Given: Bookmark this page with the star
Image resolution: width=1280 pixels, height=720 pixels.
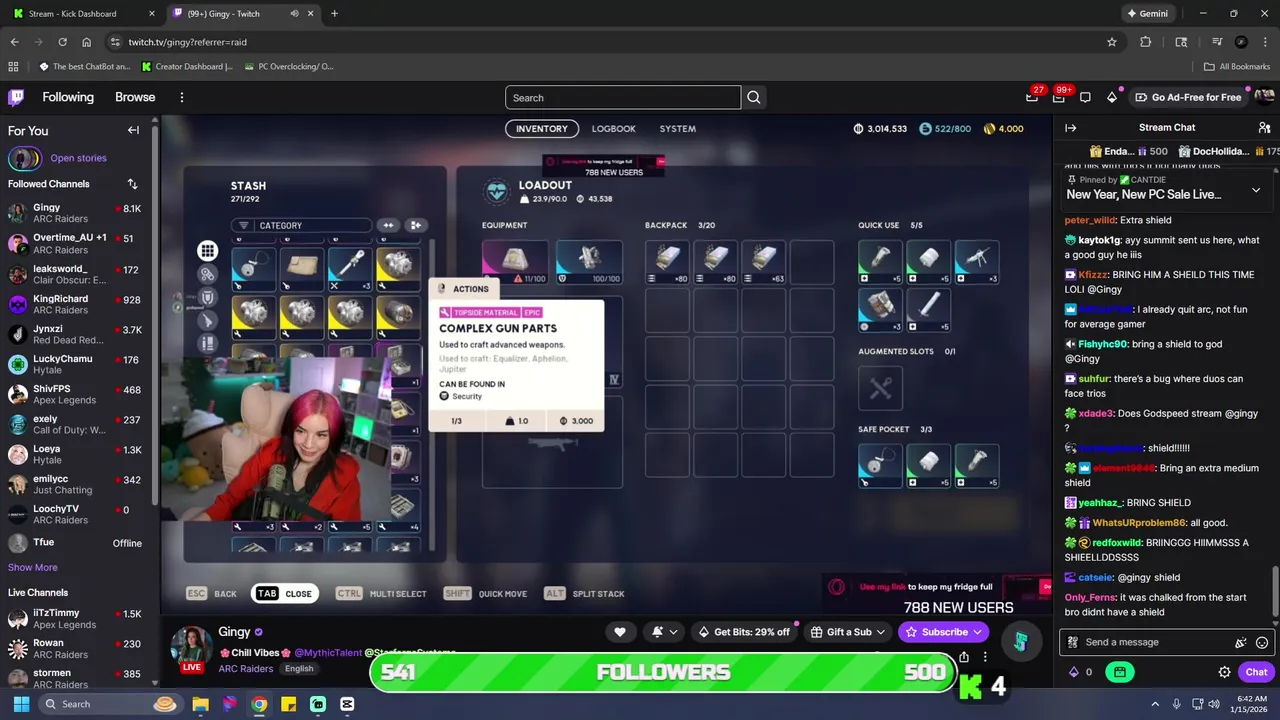Looking at the screenshot, I should (1111, 42).
